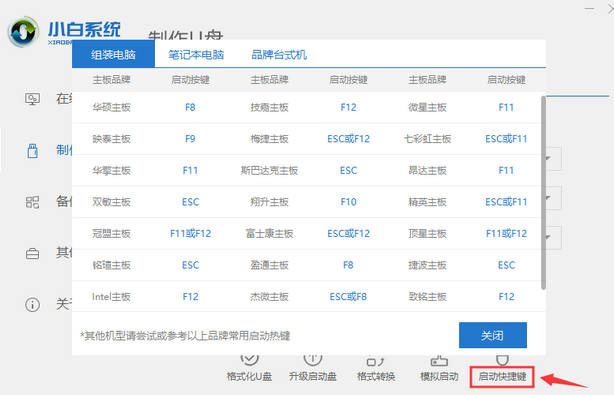This screenshot has width=614, height=395.
Task: Click the 模拟启动 label
Action: click(439, 377)
